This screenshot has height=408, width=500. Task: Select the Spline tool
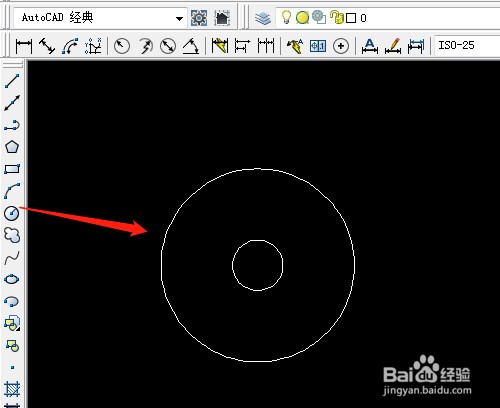pos(12,257)
